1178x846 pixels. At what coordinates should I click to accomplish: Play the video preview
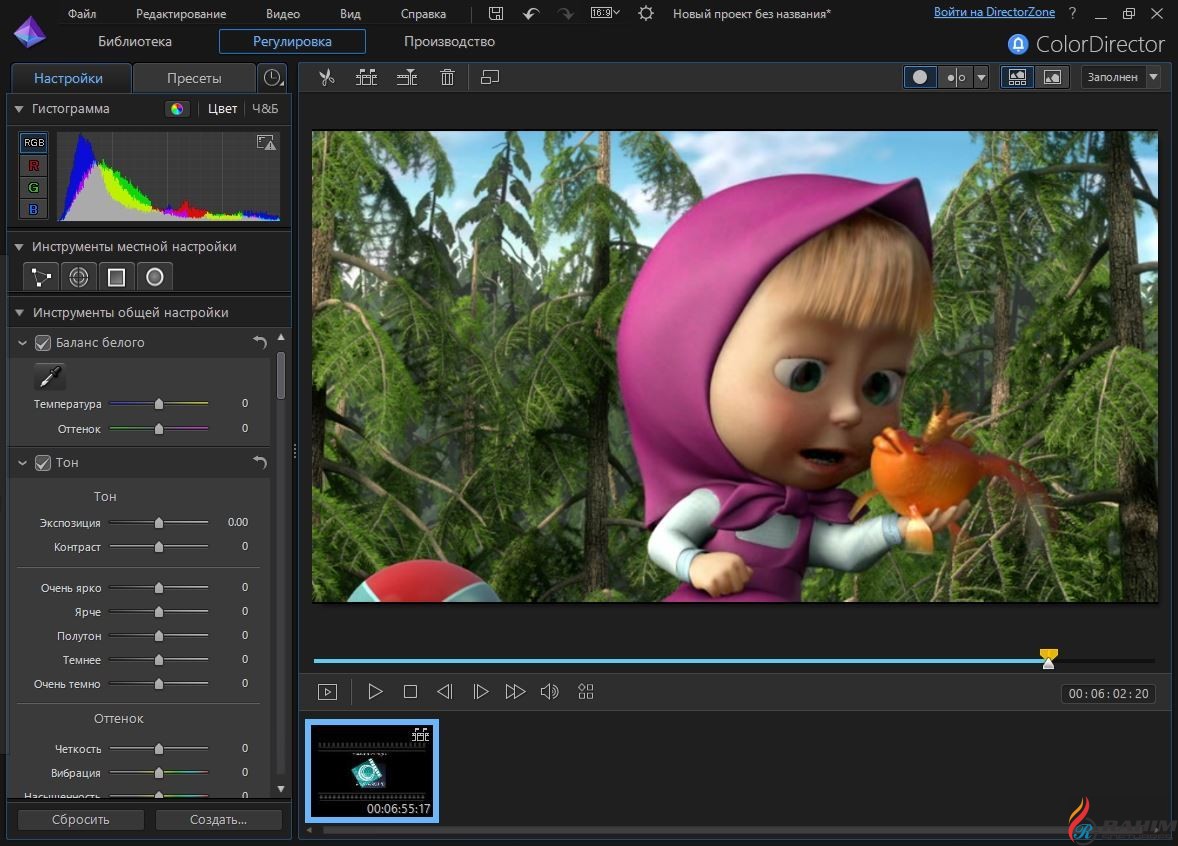click(375, 691)
